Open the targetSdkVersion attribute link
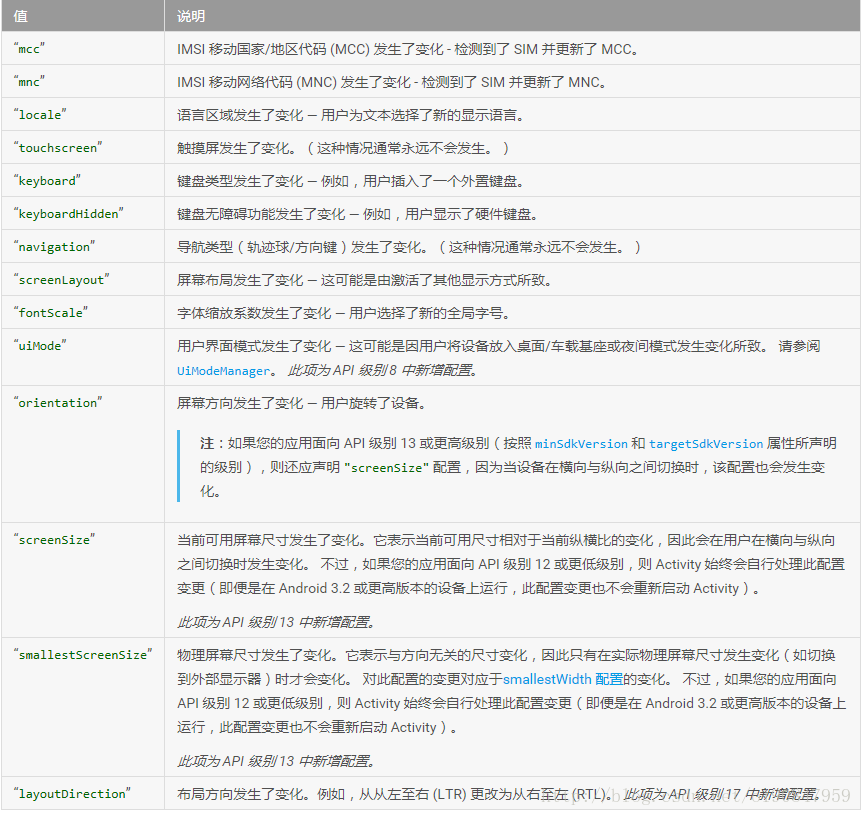863x816 pixels. 705,443
